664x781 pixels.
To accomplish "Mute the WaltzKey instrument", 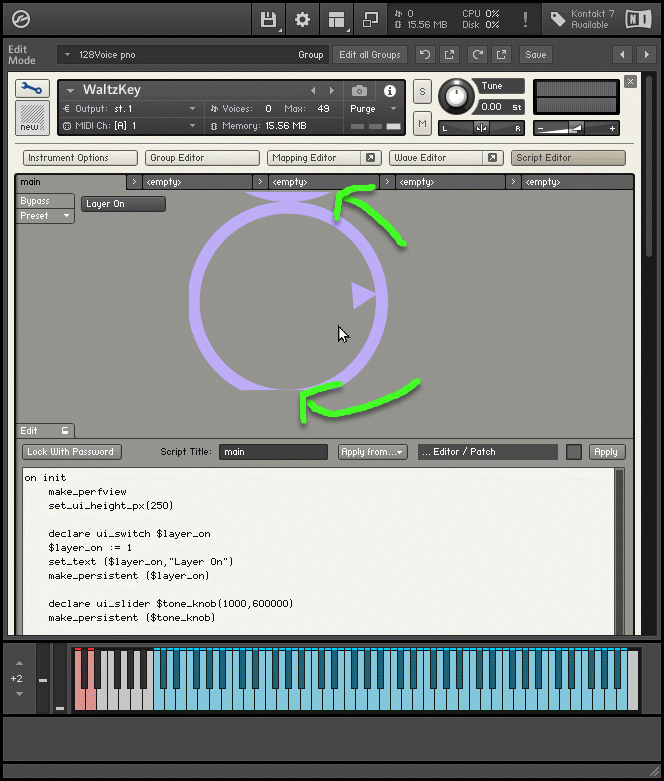I will 422,124.
